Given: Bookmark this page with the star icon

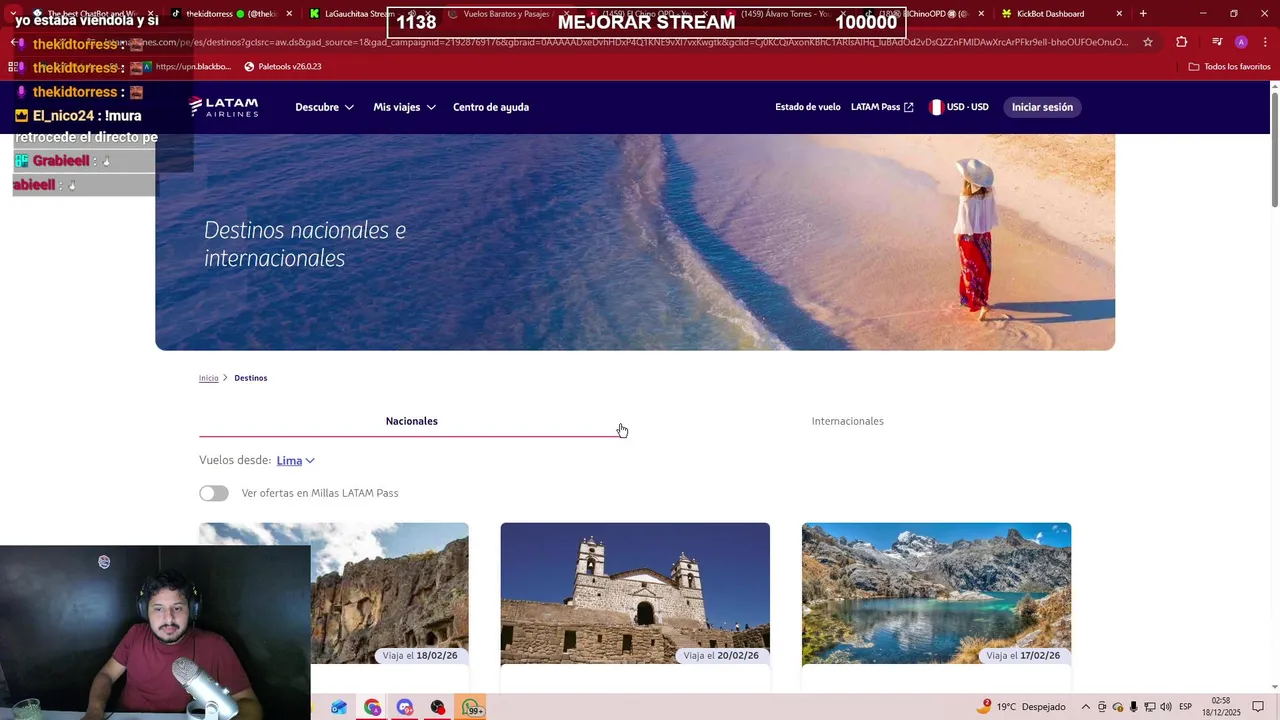Looking at the screenshot, I should click(x=1148, y=42).
